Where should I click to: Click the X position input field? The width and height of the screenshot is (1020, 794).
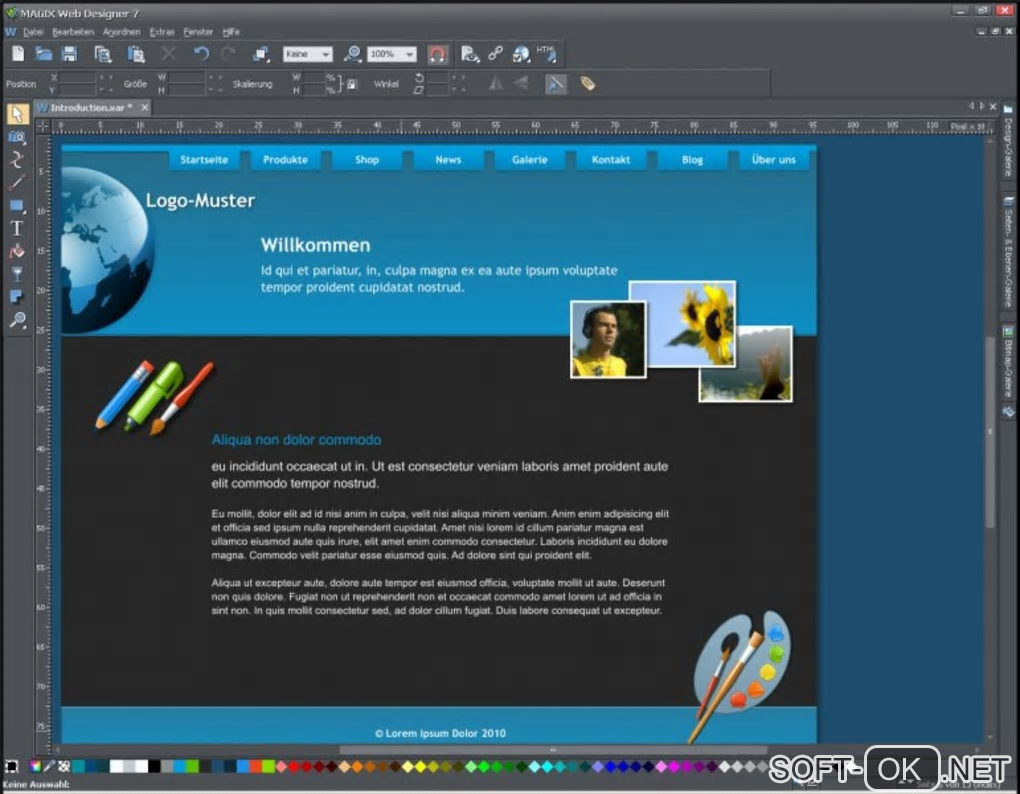[77, 77]
